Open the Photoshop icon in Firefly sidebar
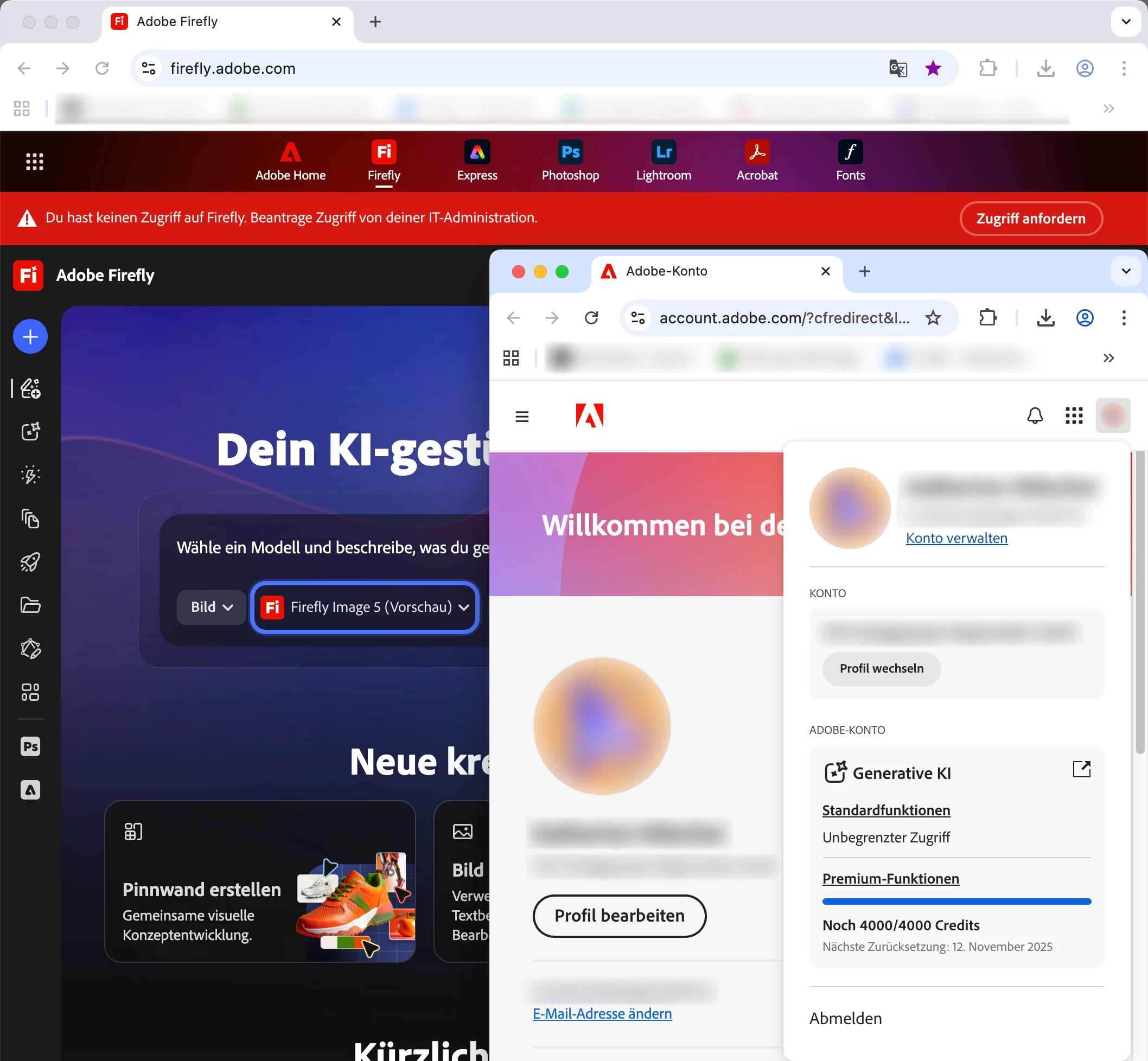This screenshot has width=1148, height=1061. coord(30,746)
